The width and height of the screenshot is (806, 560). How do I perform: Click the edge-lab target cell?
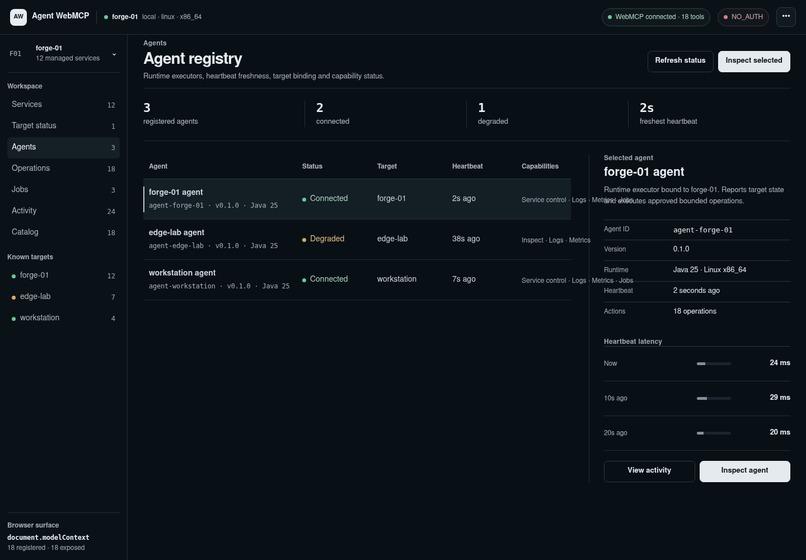pyautogui.click(x=392, y=239)
